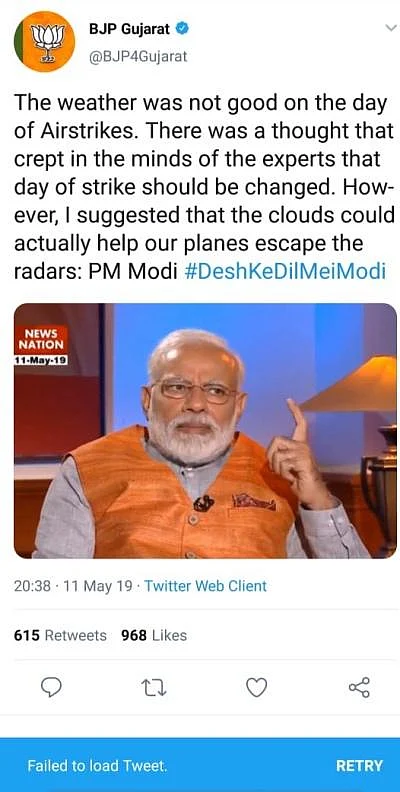Viewport: 400px width, 792px height.
Task: Open the embedded interview image
Action: [205, 431]
